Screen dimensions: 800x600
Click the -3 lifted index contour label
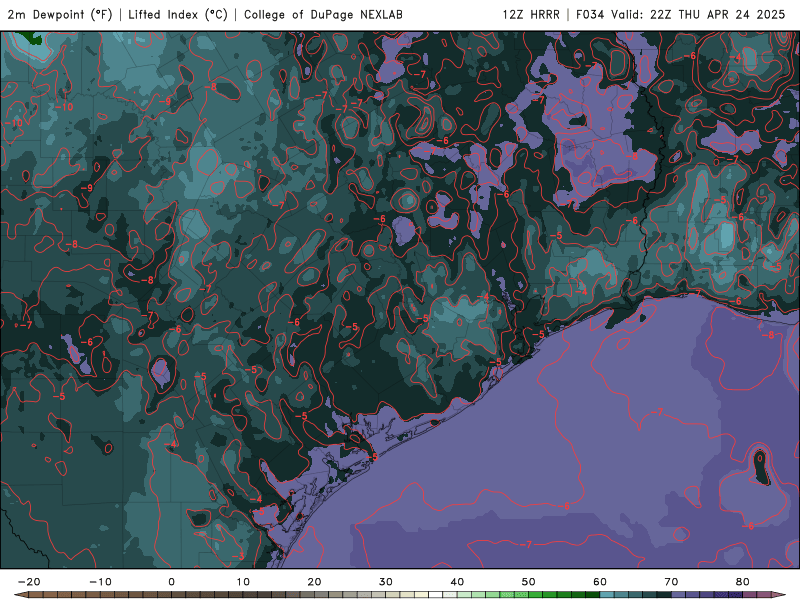[x=238, y=557]
